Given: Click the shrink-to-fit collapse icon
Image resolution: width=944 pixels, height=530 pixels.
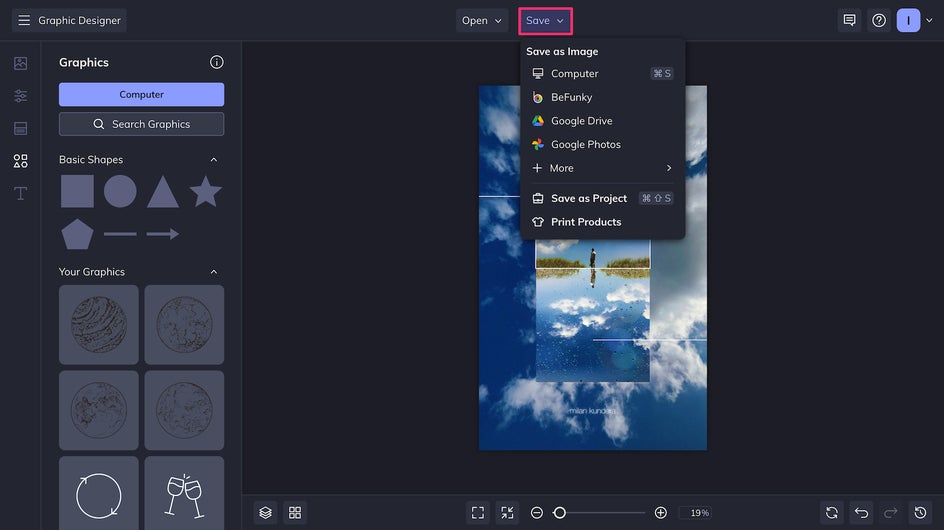Looking at the screenshot, I should (508, 513).
